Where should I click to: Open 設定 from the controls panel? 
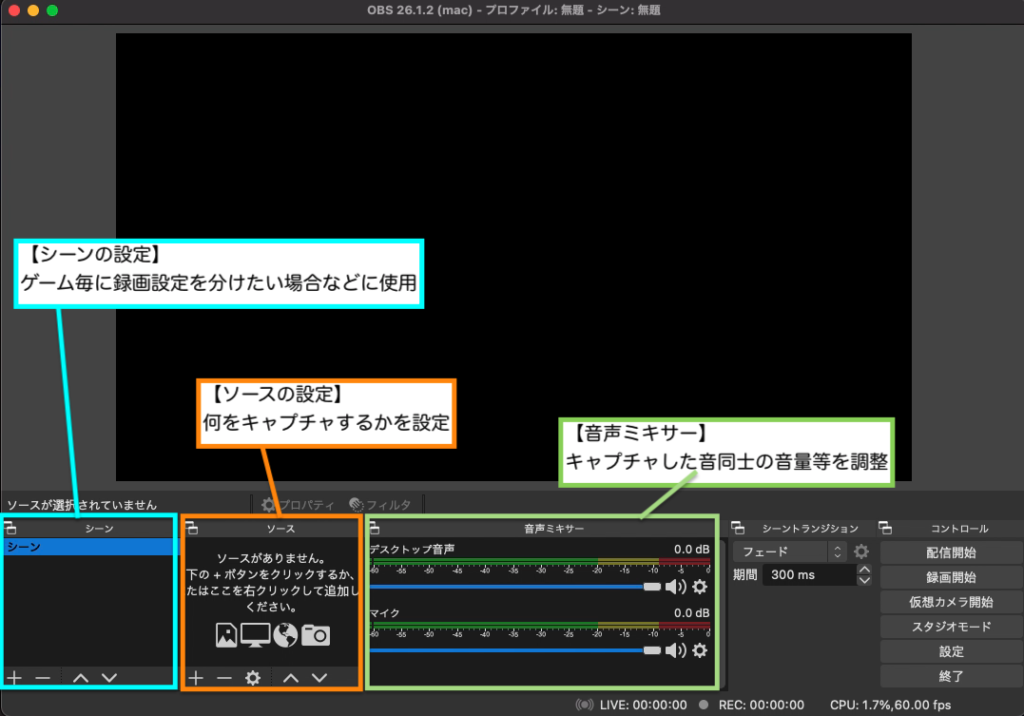(951, 651)
